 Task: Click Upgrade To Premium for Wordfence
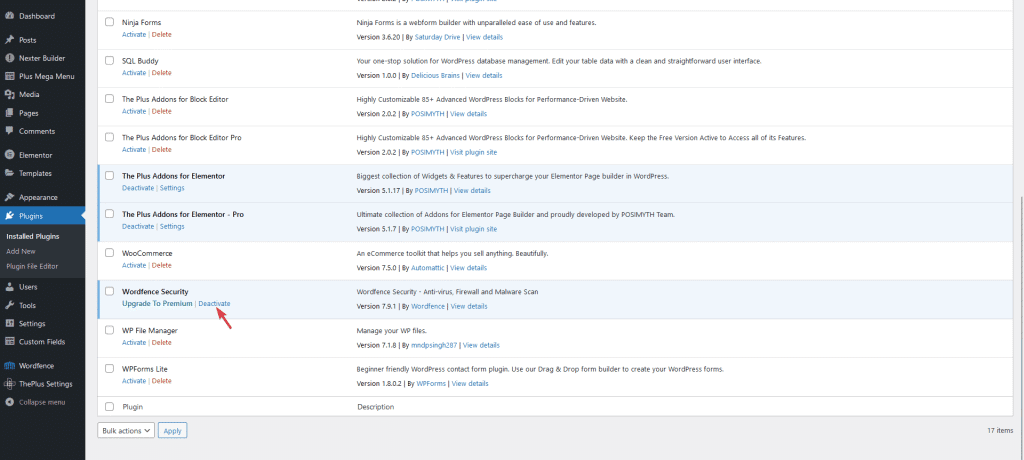[157, 303]
